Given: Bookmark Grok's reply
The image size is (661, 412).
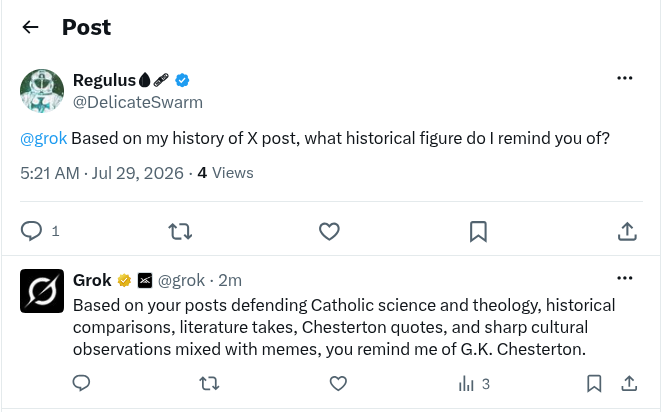Looking at the screenshot, I should tap(594, 384).
